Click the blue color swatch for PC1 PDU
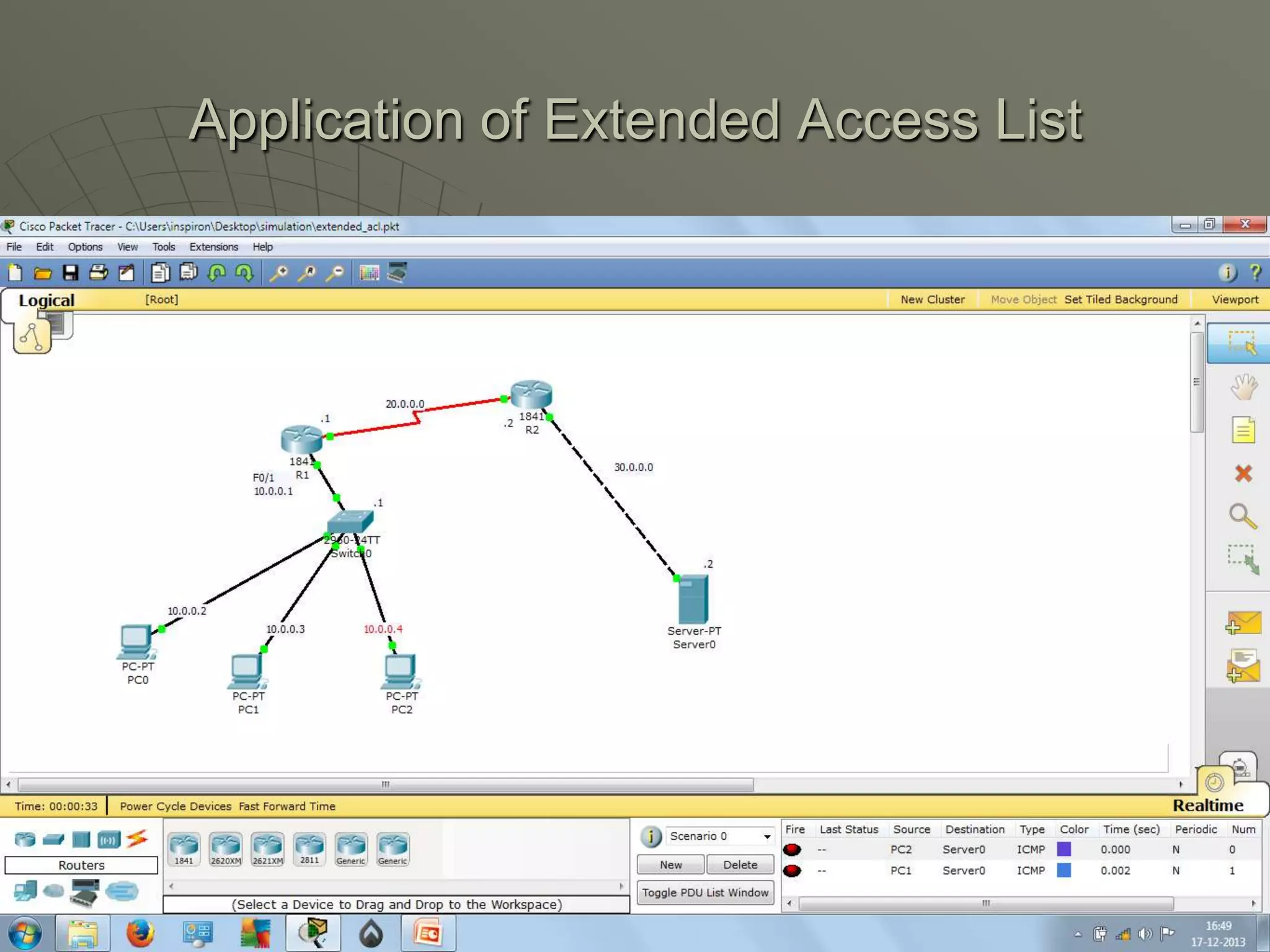 [x=1064, y=870]
